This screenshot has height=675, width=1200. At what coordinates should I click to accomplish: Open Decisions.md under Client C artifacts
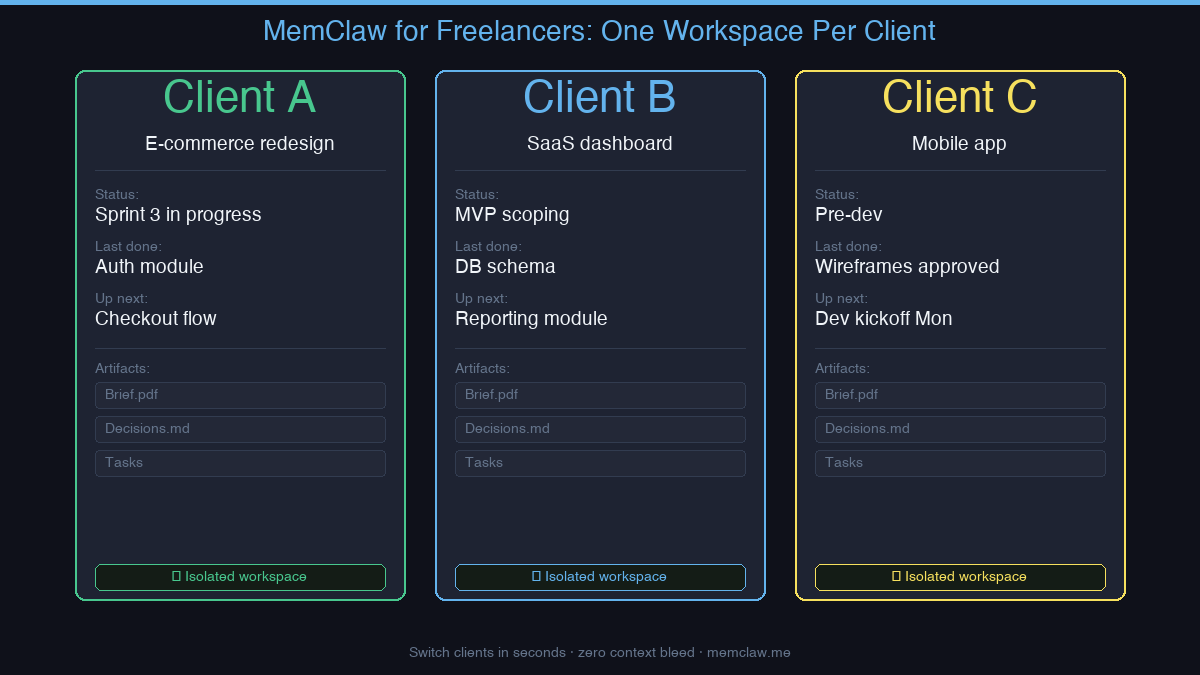pyautogui.click(x=960, y=429)
